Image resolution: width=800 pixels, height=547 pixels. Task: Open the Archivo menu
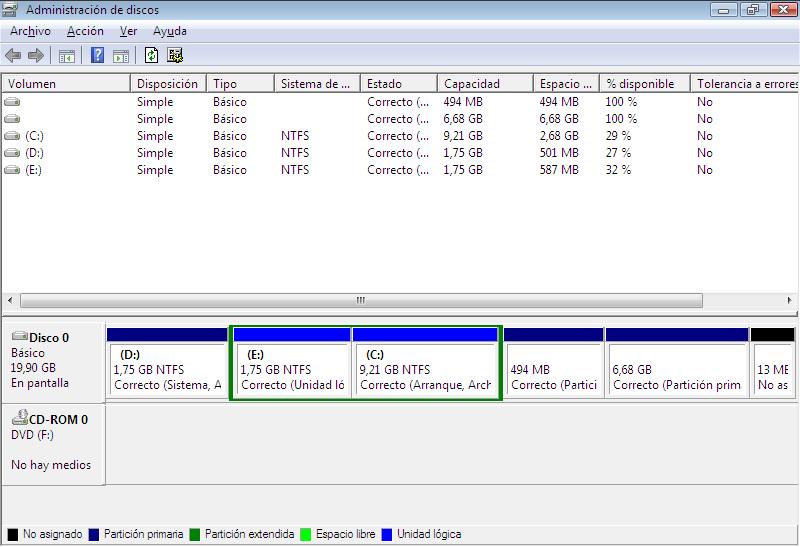tap(30, 31)
